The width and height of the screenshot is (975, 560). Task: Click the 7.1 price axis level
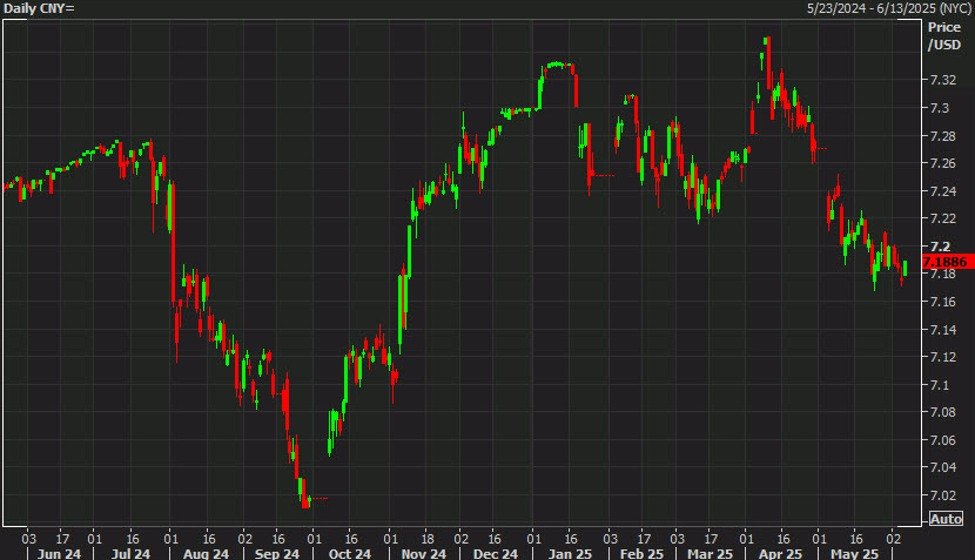pos(937,385)
